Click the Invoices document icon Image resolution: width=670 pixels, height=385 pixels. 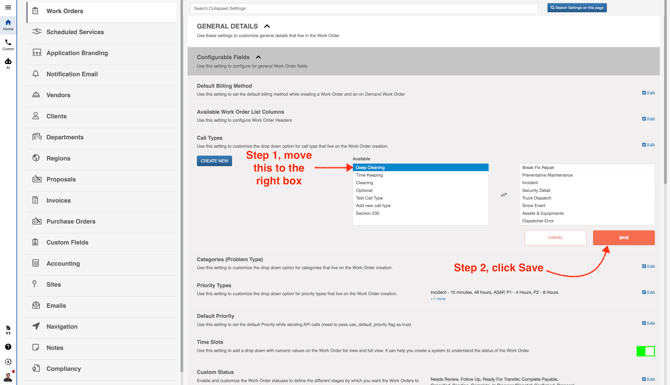click(x=35, y=200)
